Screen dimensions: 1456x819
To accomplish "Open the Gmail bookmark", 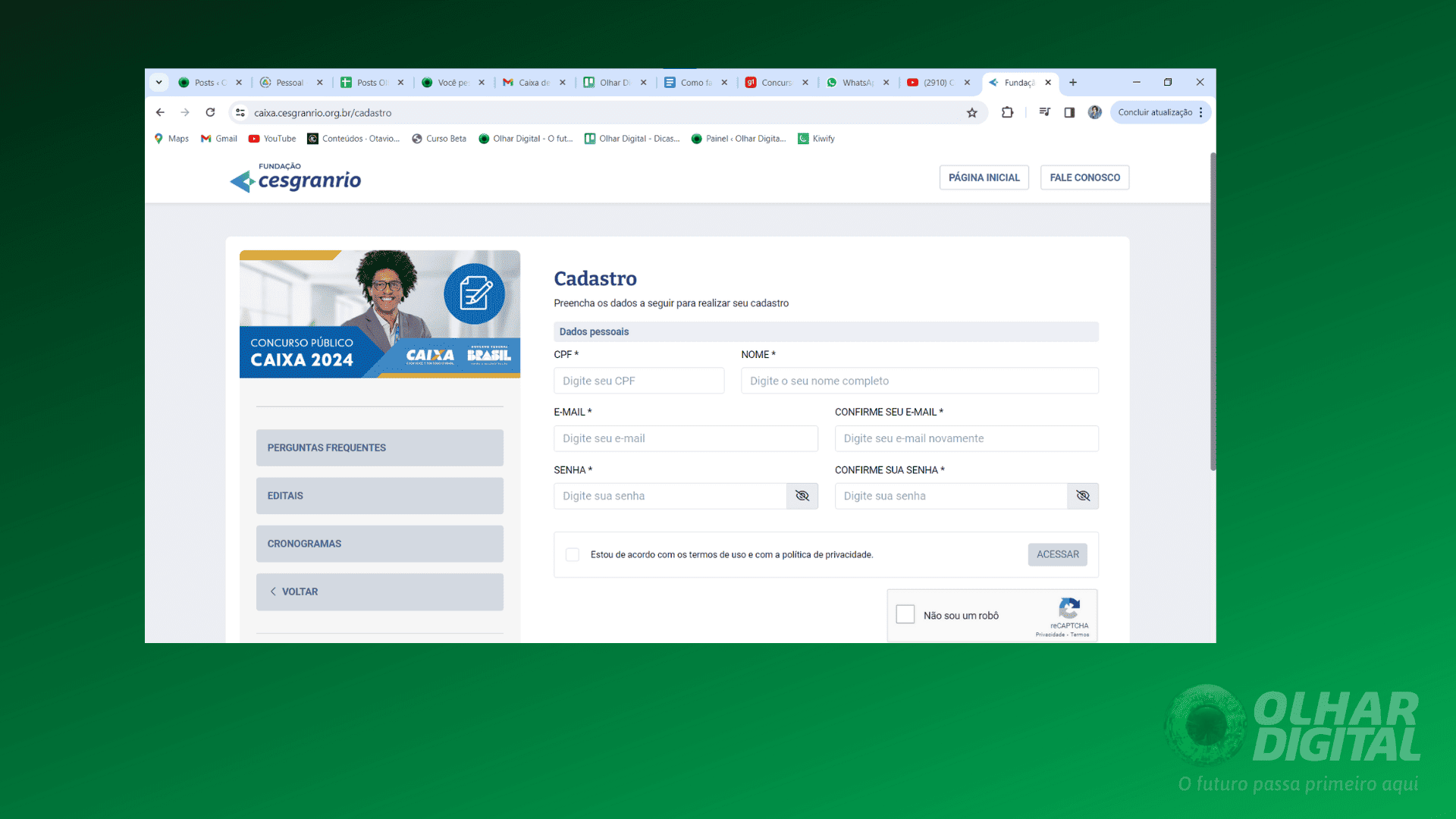I will [219, 139].
